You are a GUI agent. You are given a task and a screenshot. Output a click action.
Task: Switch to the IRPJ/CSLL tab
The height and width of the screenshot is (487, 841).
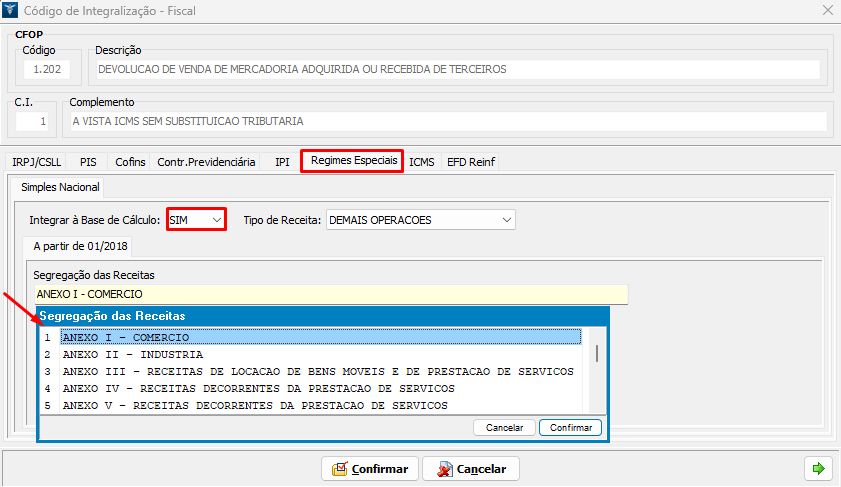tap(37, 162)
